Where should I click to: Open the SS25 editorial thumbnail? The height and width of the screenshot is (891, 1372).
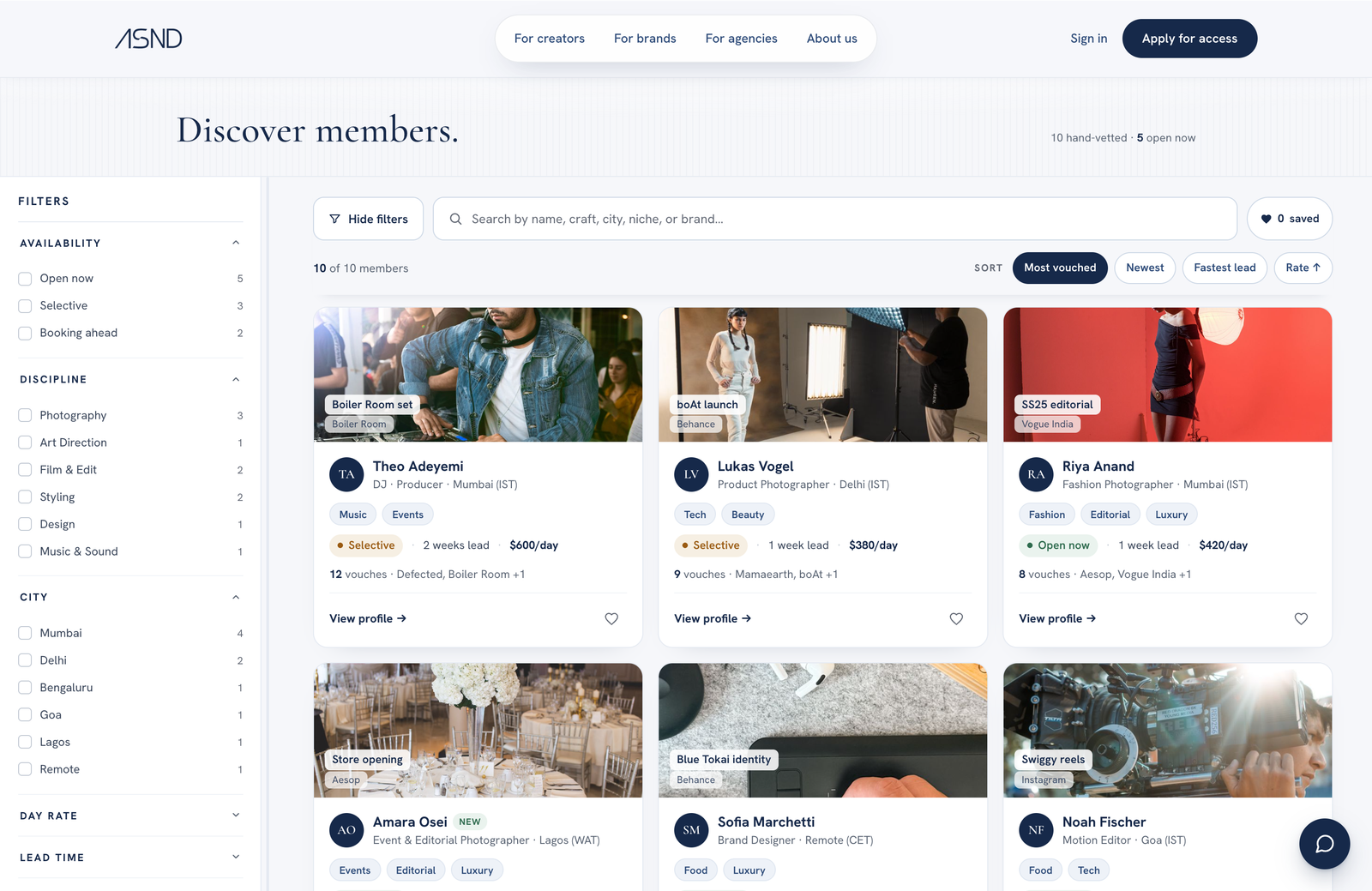tap(1167, 375)
